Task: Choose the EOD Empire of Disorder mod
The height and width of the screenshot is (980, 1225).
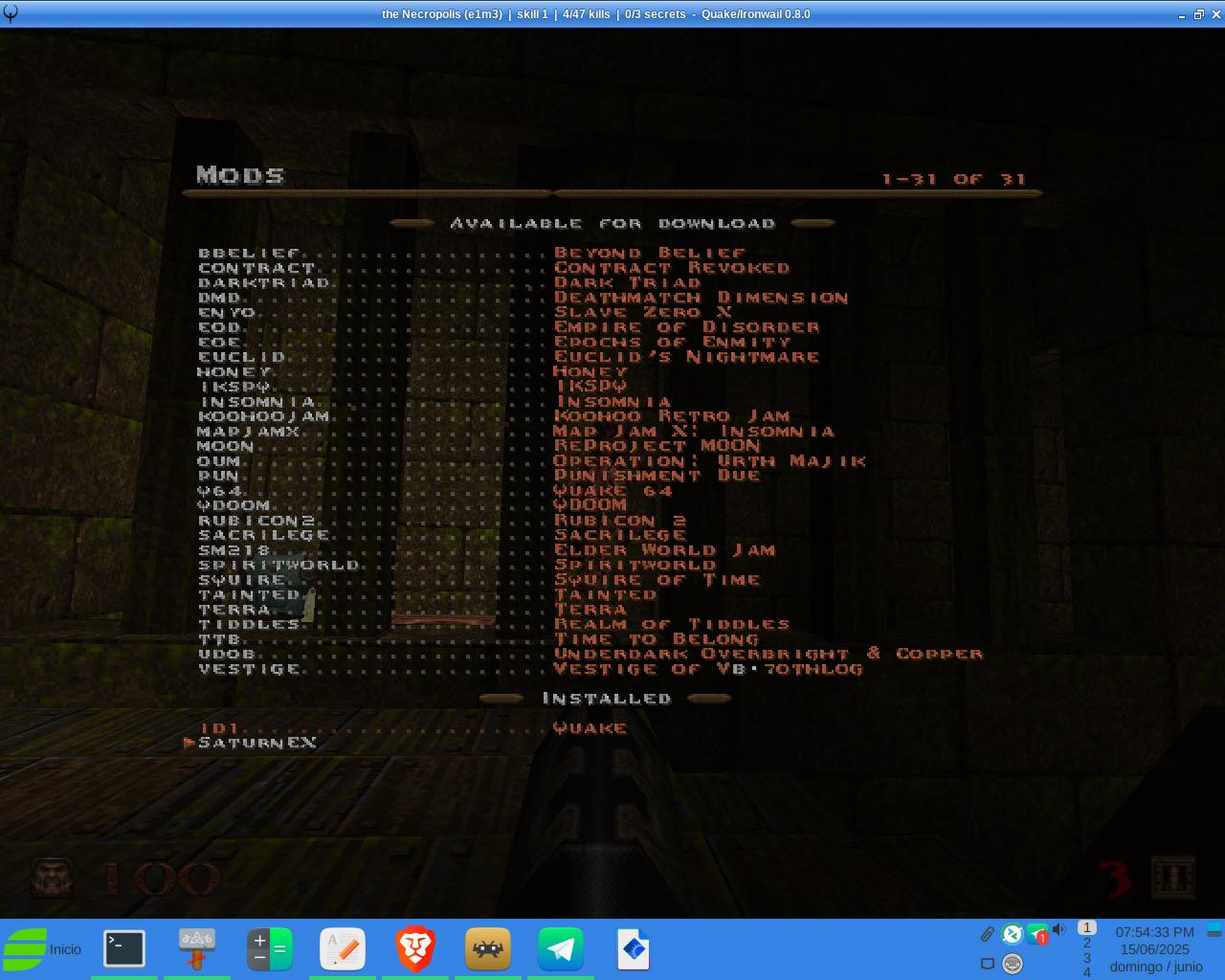Action: (509, 327)
